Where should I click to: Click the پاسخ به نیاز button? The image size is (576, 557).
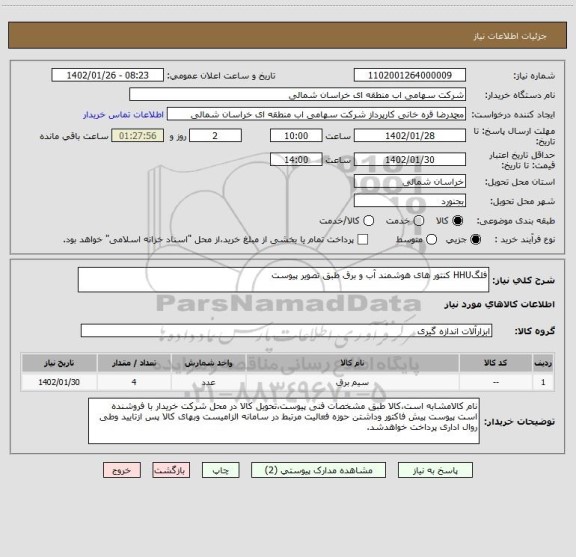click(x=435, y=470)
